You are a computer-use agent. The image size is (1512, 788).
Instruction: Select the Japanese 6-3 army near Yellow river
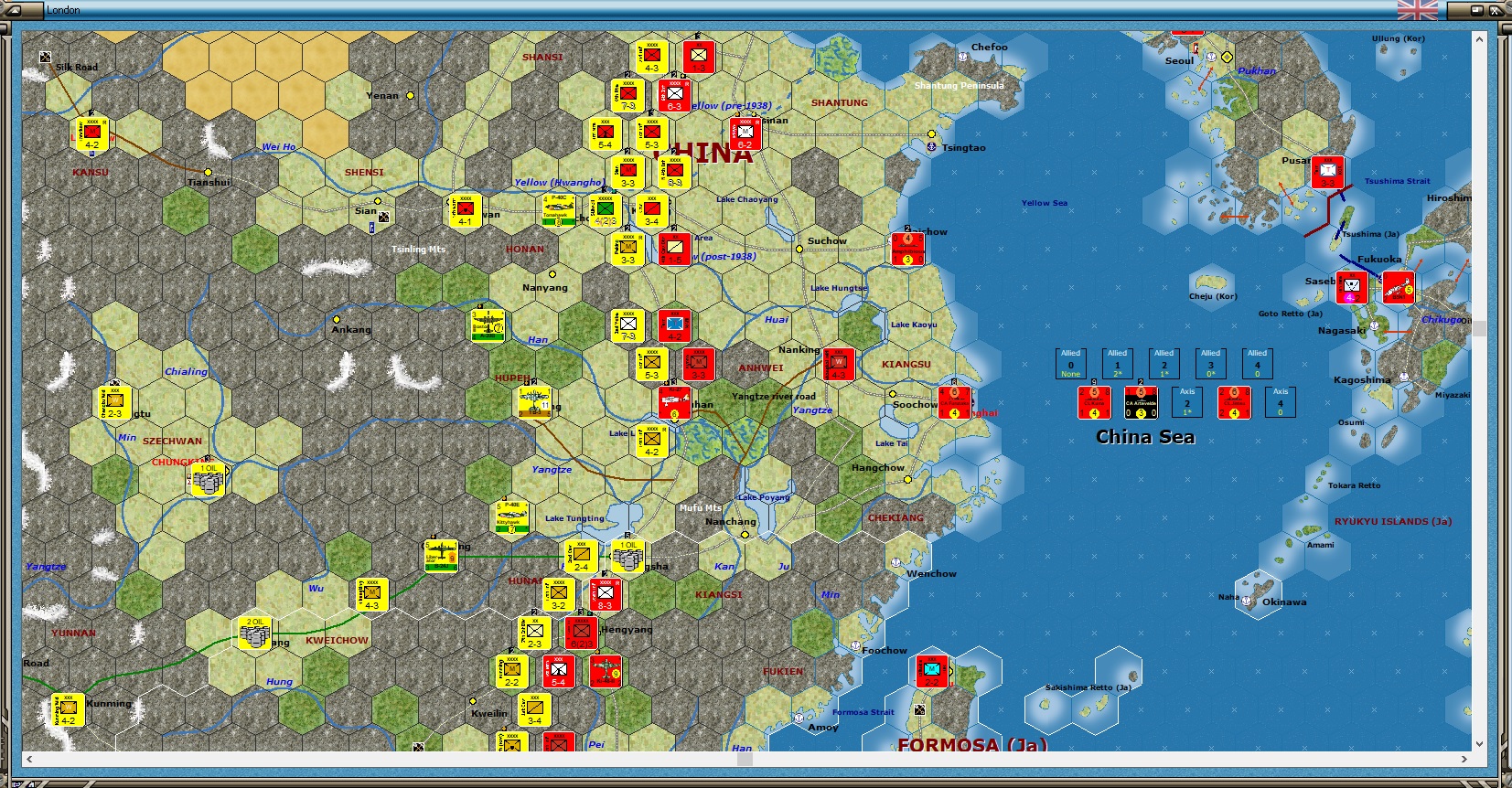pyautogui.click(x=675, y=95)
